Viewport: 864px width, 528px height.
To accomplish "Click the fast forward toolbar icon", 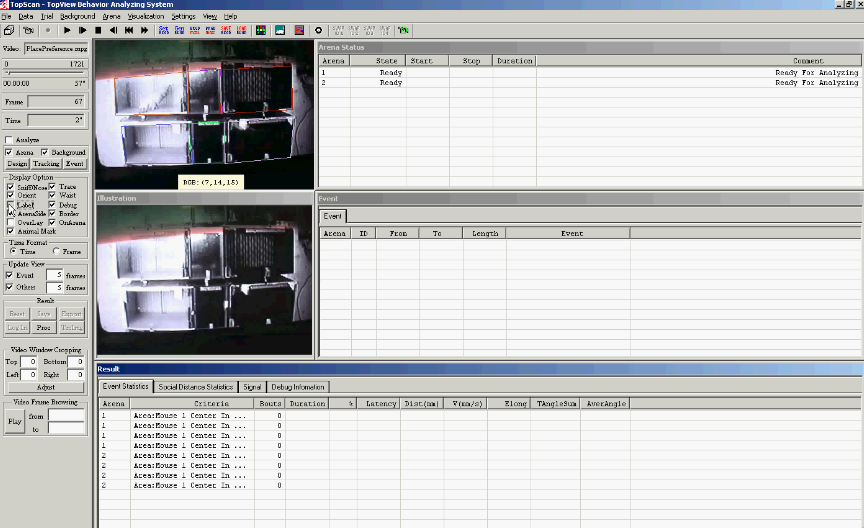I will click(x=144, y=30).
